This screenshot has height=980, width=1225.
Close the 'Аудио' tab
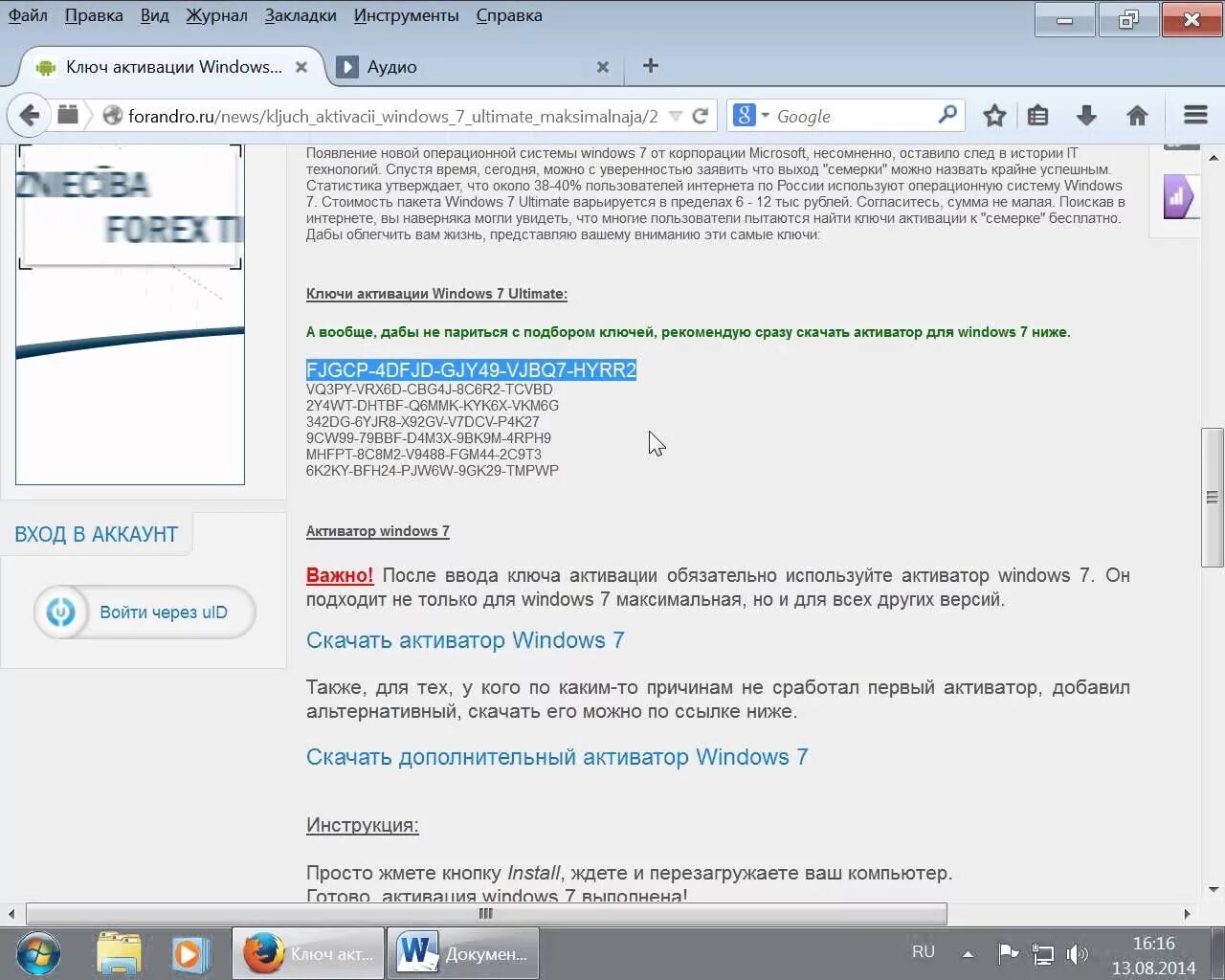pos(603,67)
